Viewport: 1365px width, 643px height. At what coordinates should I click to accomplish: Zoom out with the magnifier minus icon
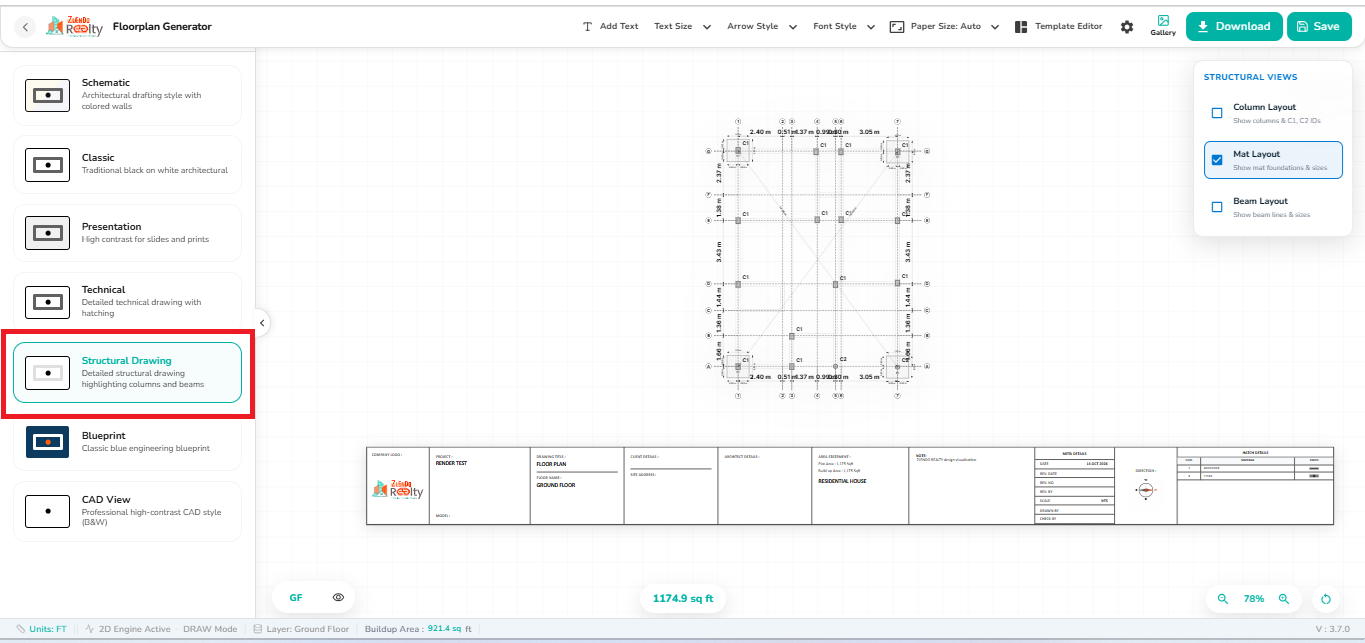pyautogui.click(x=1222, y=598)
